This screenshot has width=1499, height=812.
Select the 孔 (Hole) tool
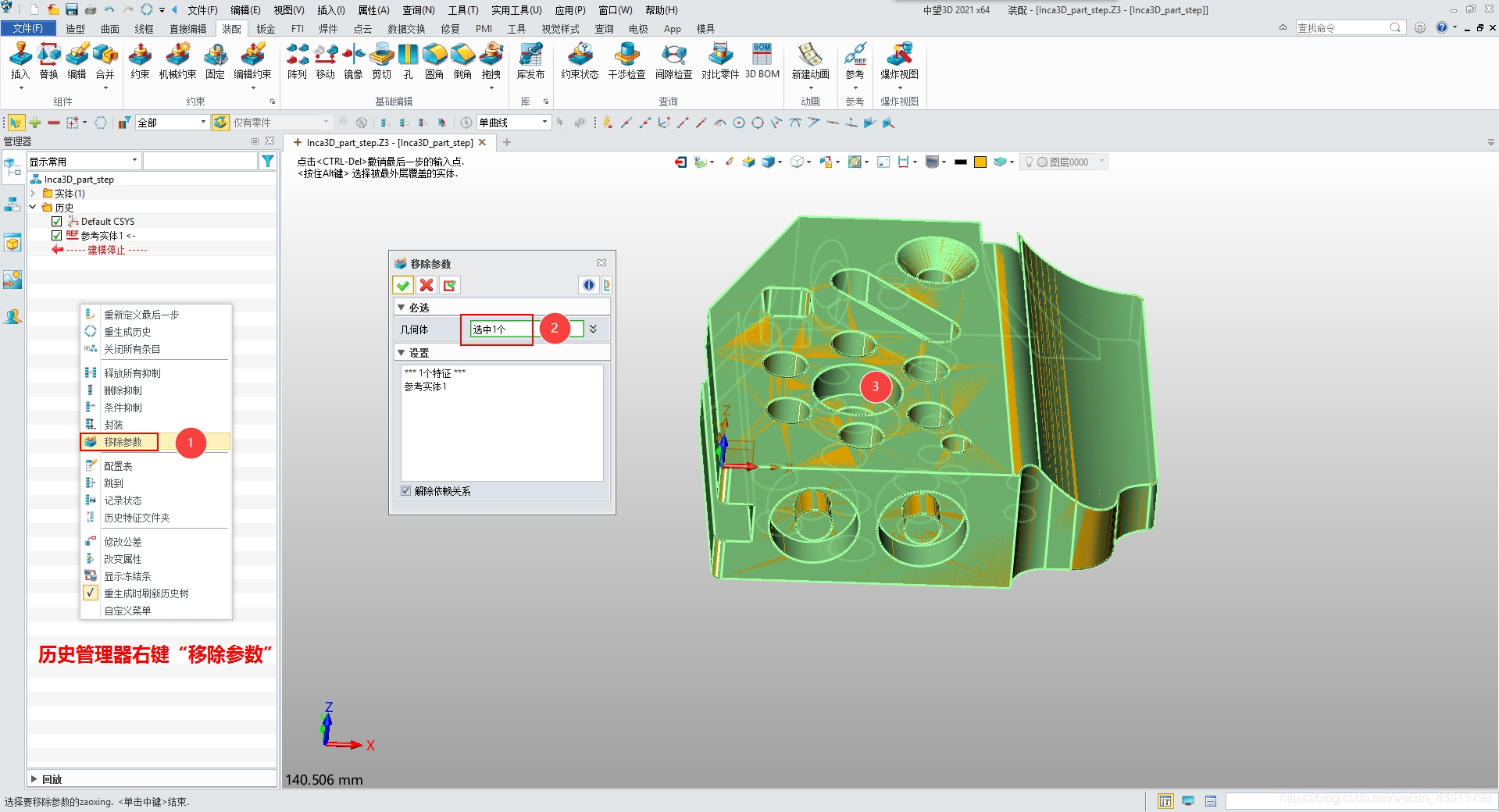coord(408,61)
